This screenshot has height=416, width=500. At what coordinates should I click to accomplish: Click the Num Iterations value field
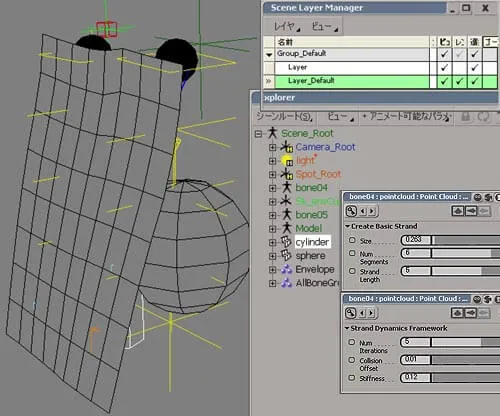(x=415, y=342)
